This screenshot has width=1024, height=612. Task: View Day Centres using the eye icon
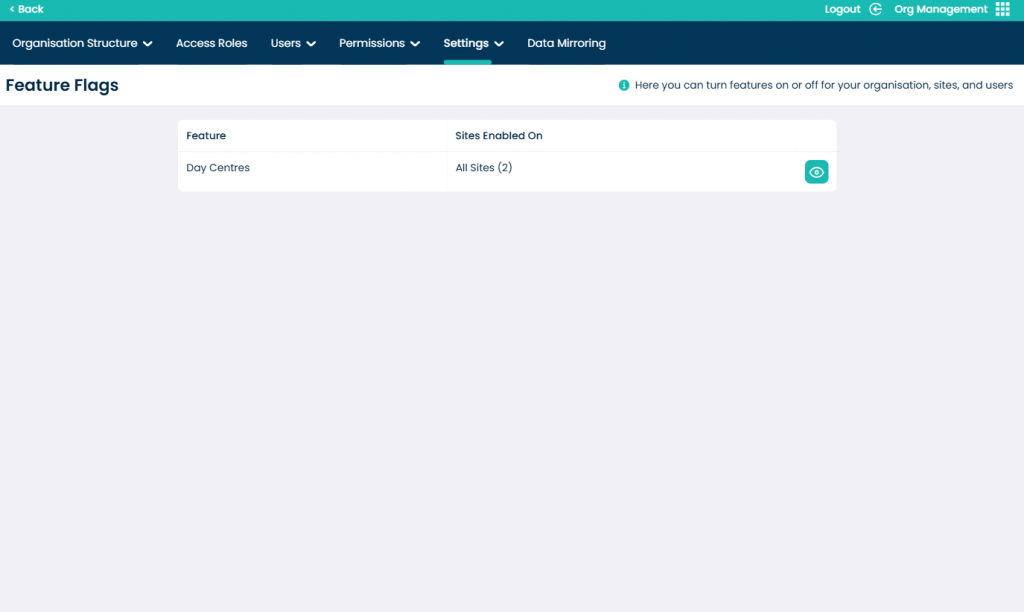pos(816,172)
